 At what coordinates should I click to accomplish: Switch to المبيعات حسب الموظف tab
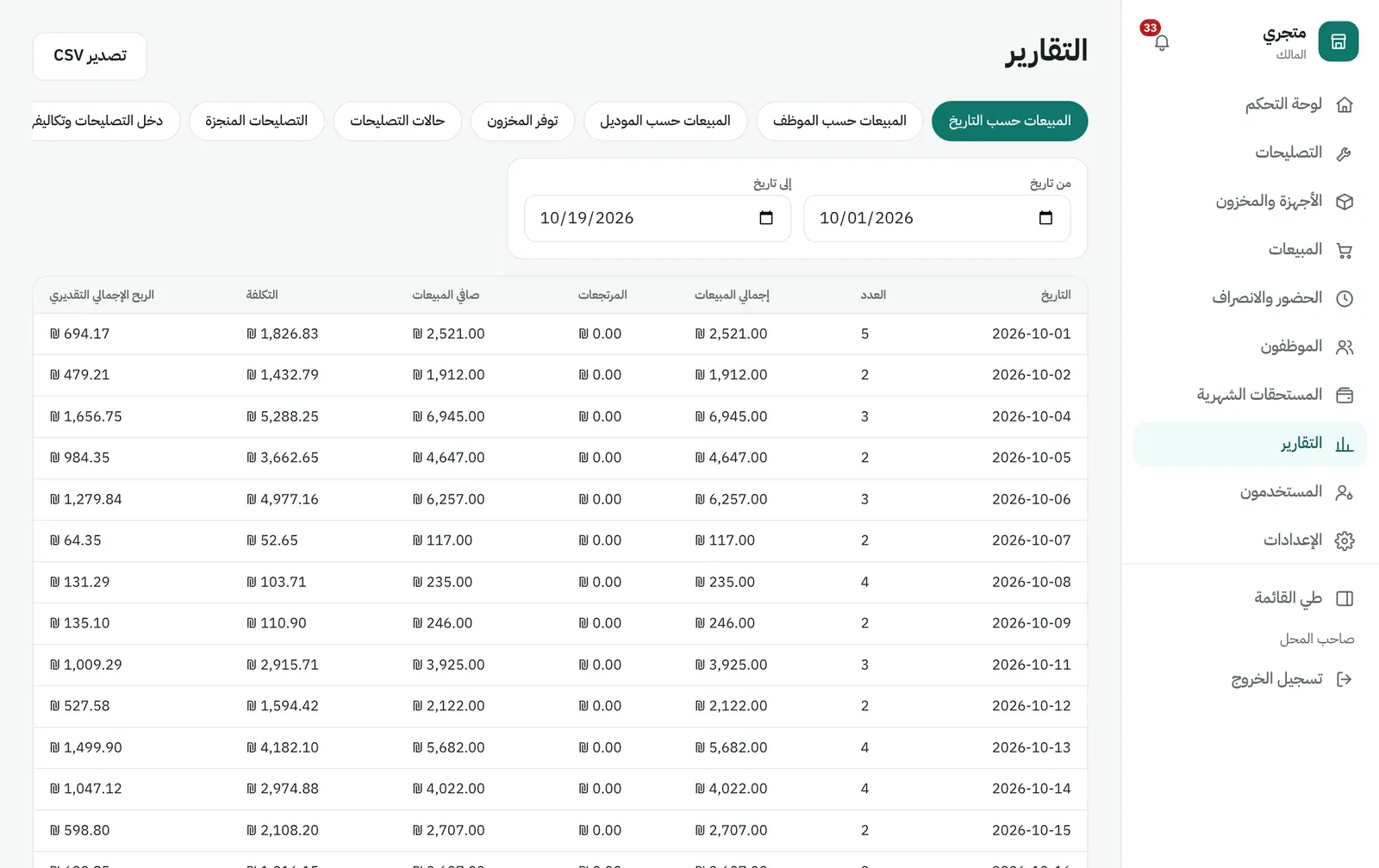[x=839, y=121]
